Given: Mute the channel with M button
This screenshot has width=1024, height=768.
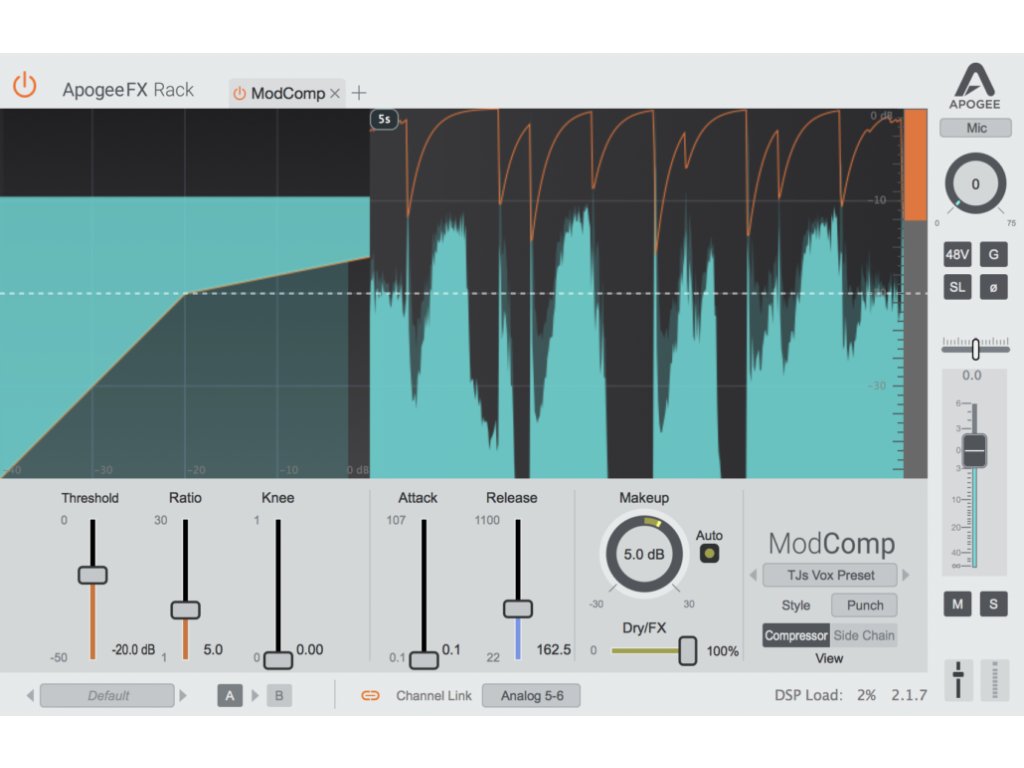Looking at the screenshot, I should tap(957, 604).
